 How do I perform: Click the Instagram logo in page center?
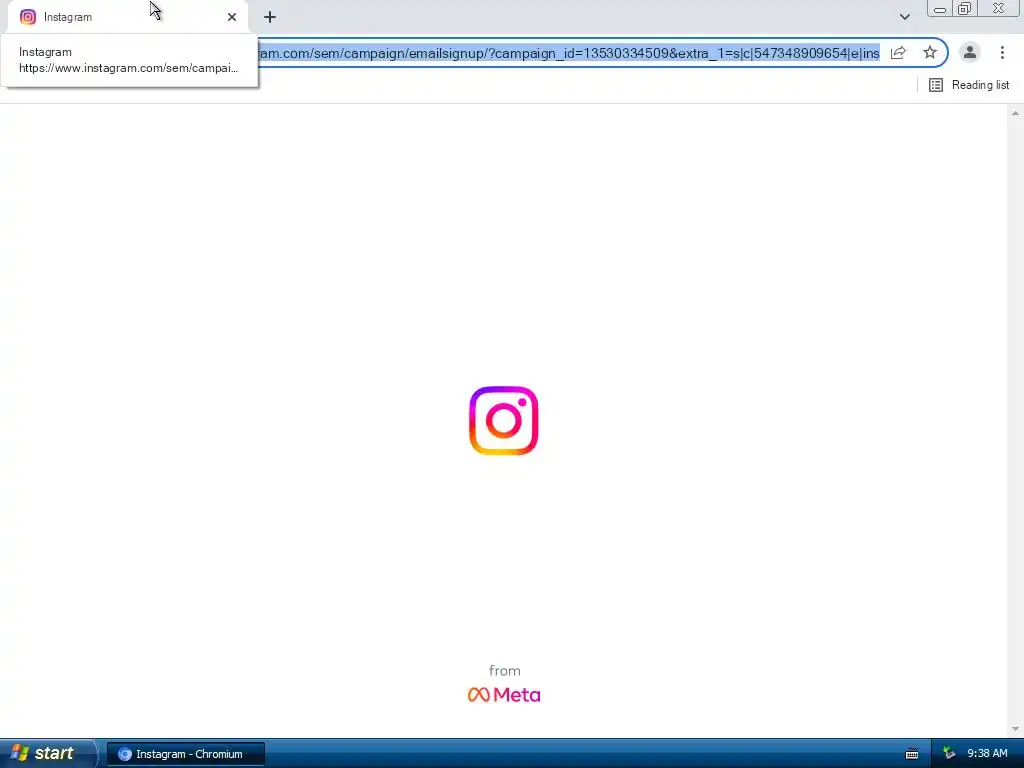tap(504, 421)
